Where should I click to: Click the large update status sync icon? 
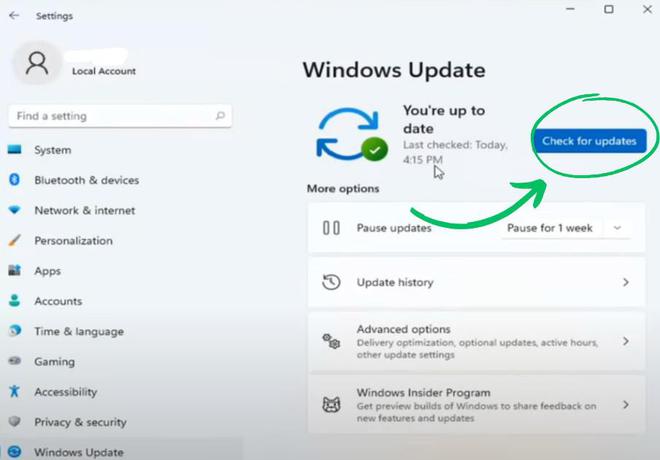[x=352, y=135]
